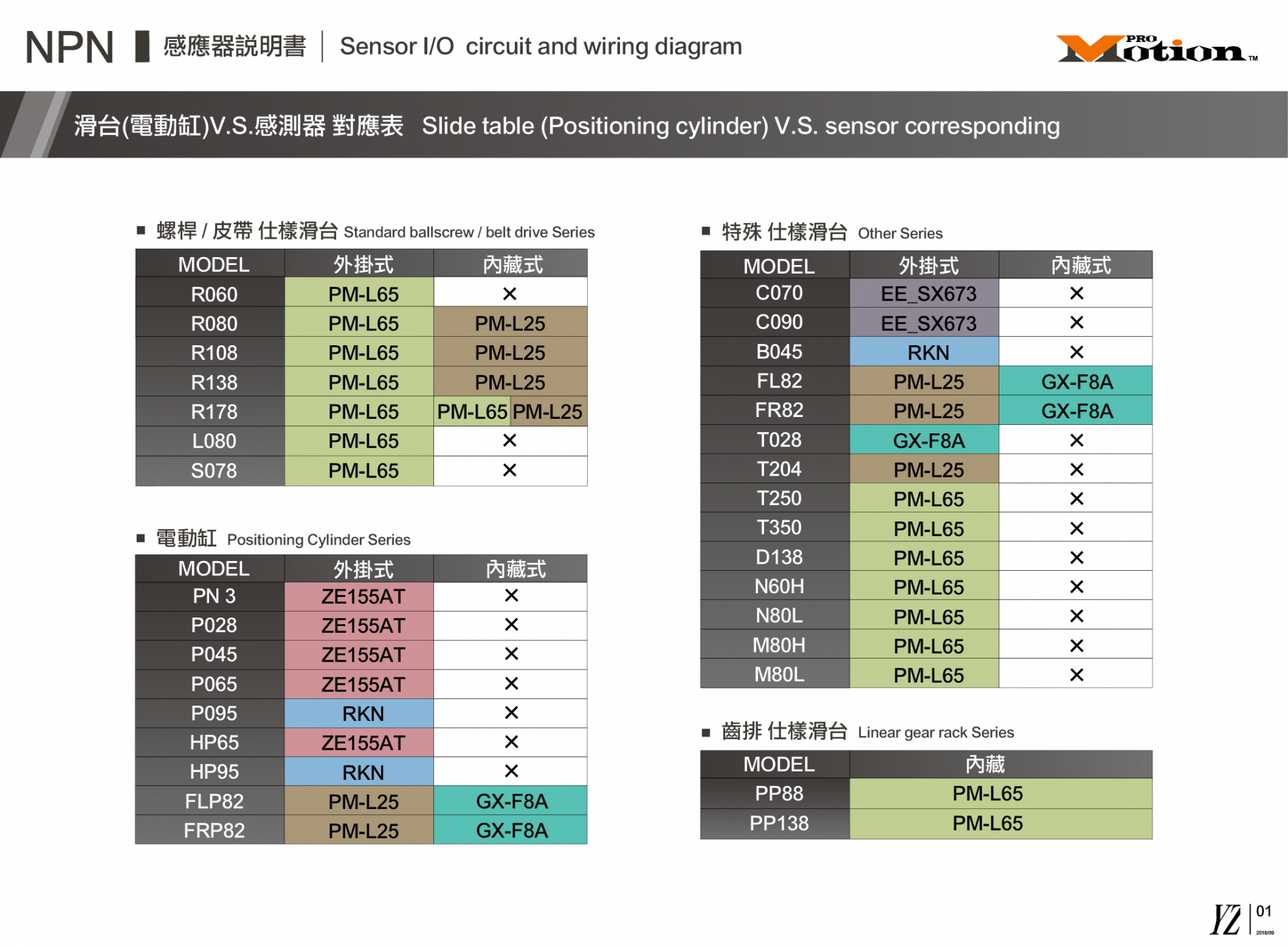Click the YZ logo at bottom right
The image size is (1288, 947).
(1226, 919)
